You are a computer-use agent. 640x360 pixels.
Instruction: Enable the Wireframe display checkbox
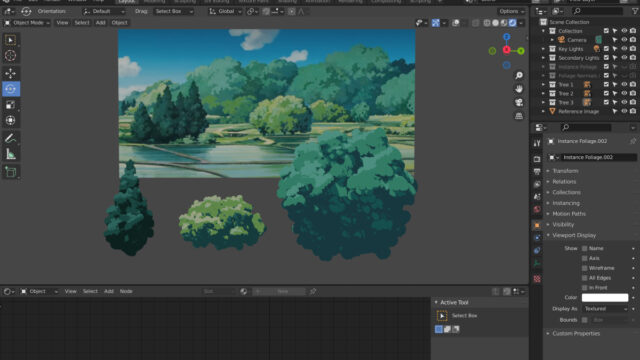(584, 268)
